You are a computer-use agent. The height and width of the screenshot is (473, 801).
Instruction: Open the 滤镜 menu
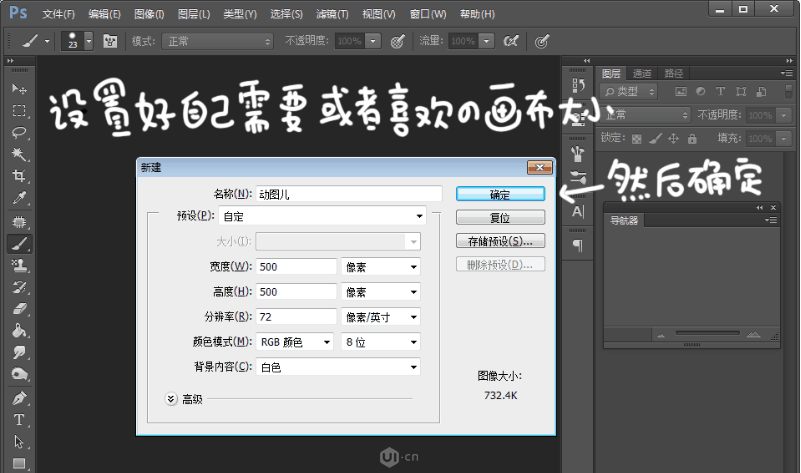click(332, 14)
